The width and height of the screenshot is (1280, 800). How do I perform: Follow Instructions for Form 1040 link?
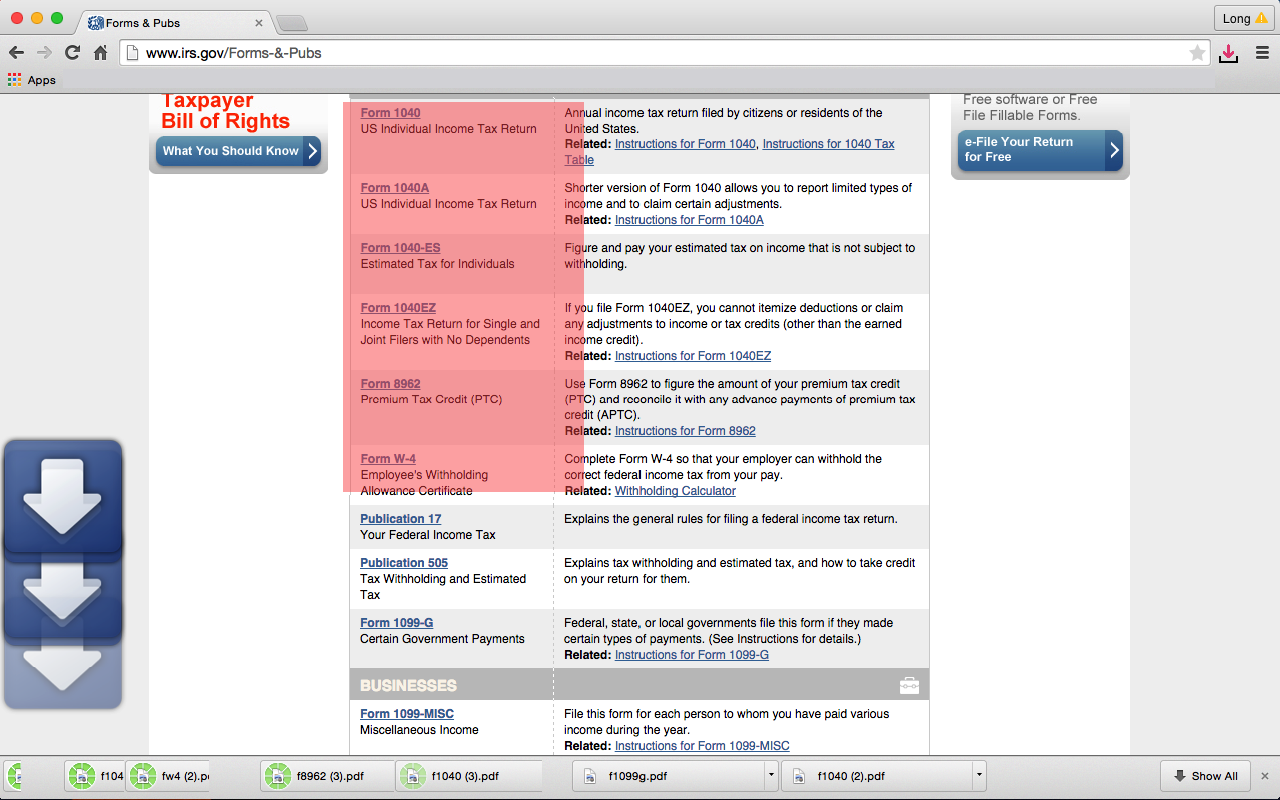pos(685,144)
